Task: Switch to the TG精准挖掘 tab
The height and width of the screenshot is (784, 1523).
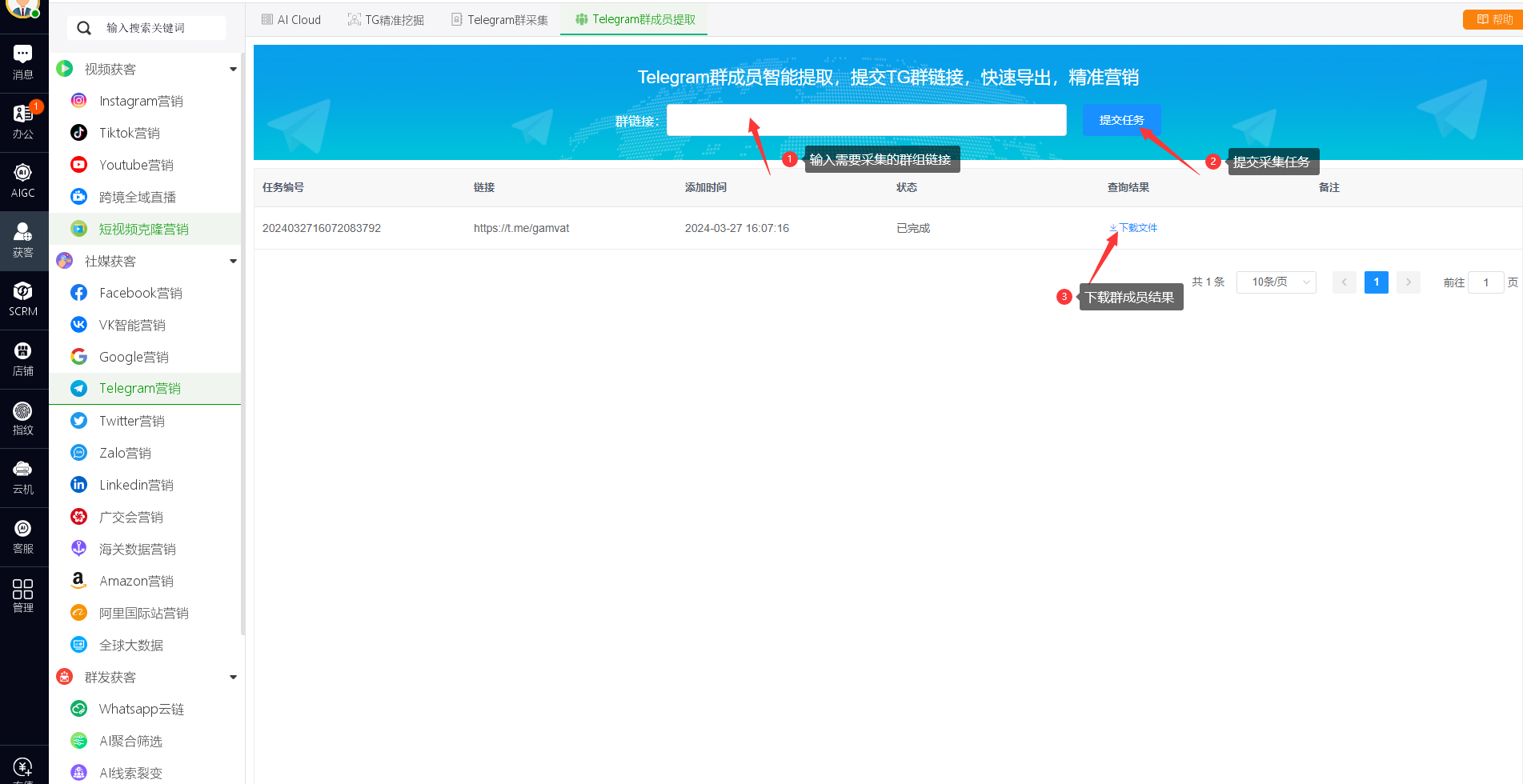Action: coord(386,19)
